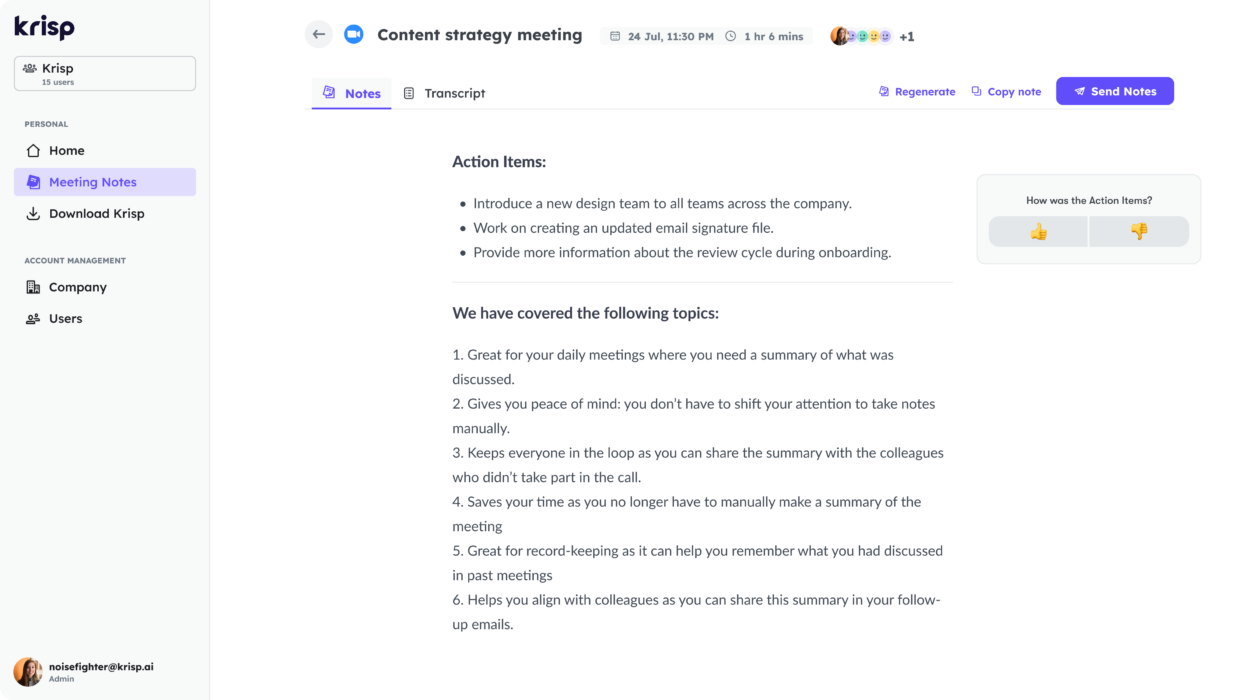Expand the +1 participants list
1260x700 pixels.
click(906, 37)
